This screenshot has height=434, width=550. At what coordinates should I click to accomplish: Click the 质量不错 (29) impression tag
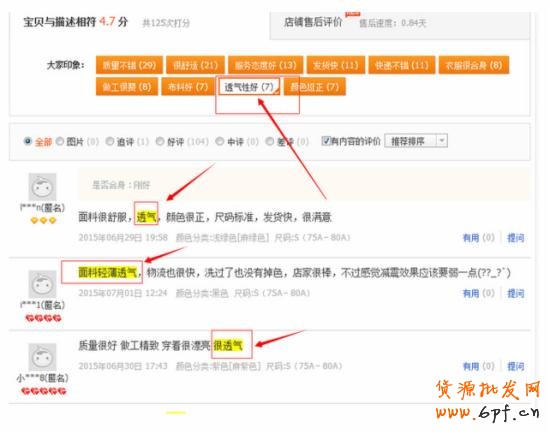129,65
